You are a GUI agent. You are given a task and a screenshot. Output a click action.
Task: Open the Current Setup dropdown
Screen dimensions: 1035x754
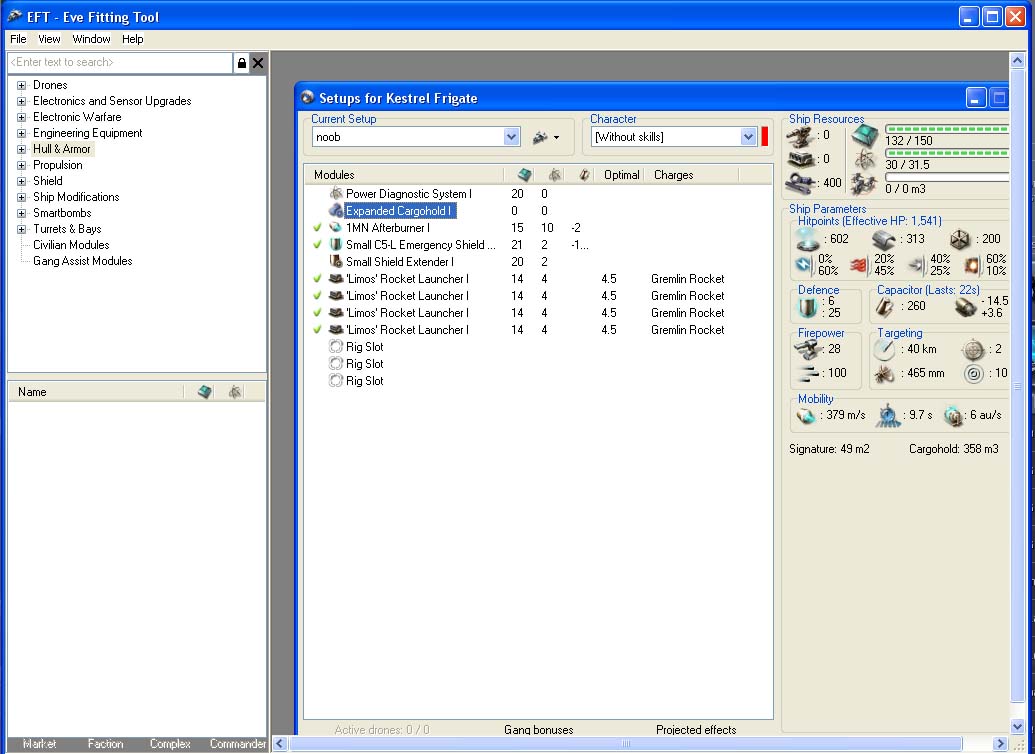tap(512, 137)
